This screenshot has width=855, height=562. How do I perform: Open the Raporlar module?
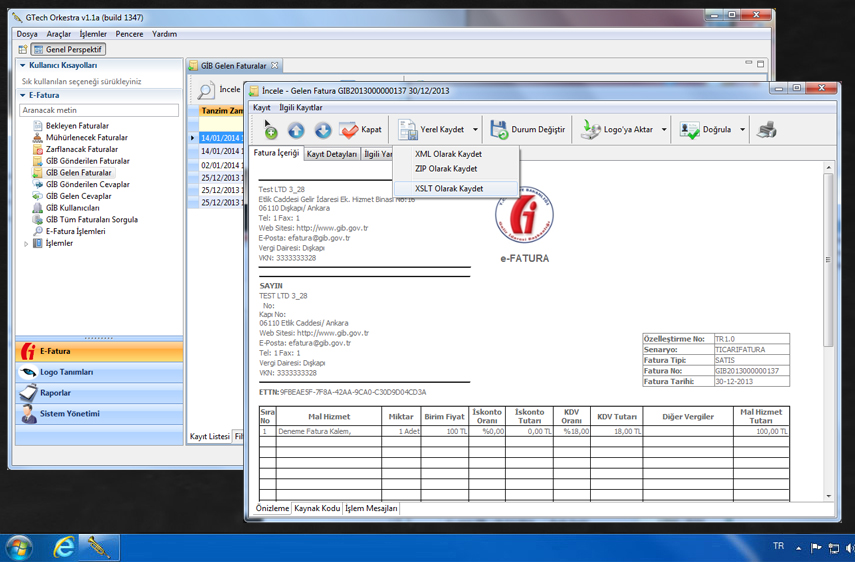[x=99, y=393]
